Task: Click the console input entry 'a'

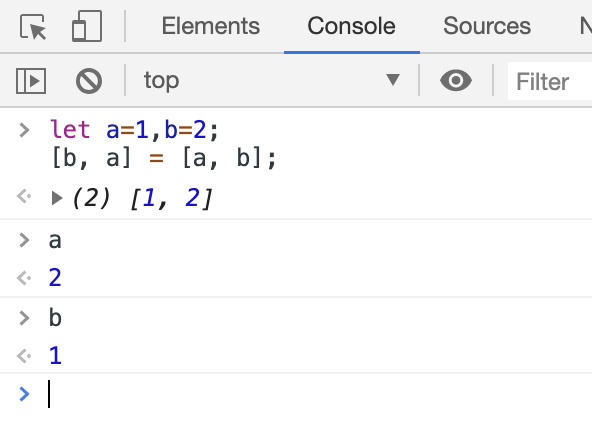Action: [x=55, y=240]
